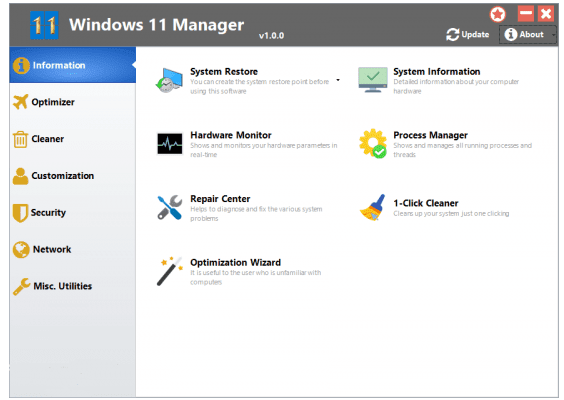The image size is (564, 400).
Task: Switch to the Misc. Utilities tab
Action: coord(73,286)
